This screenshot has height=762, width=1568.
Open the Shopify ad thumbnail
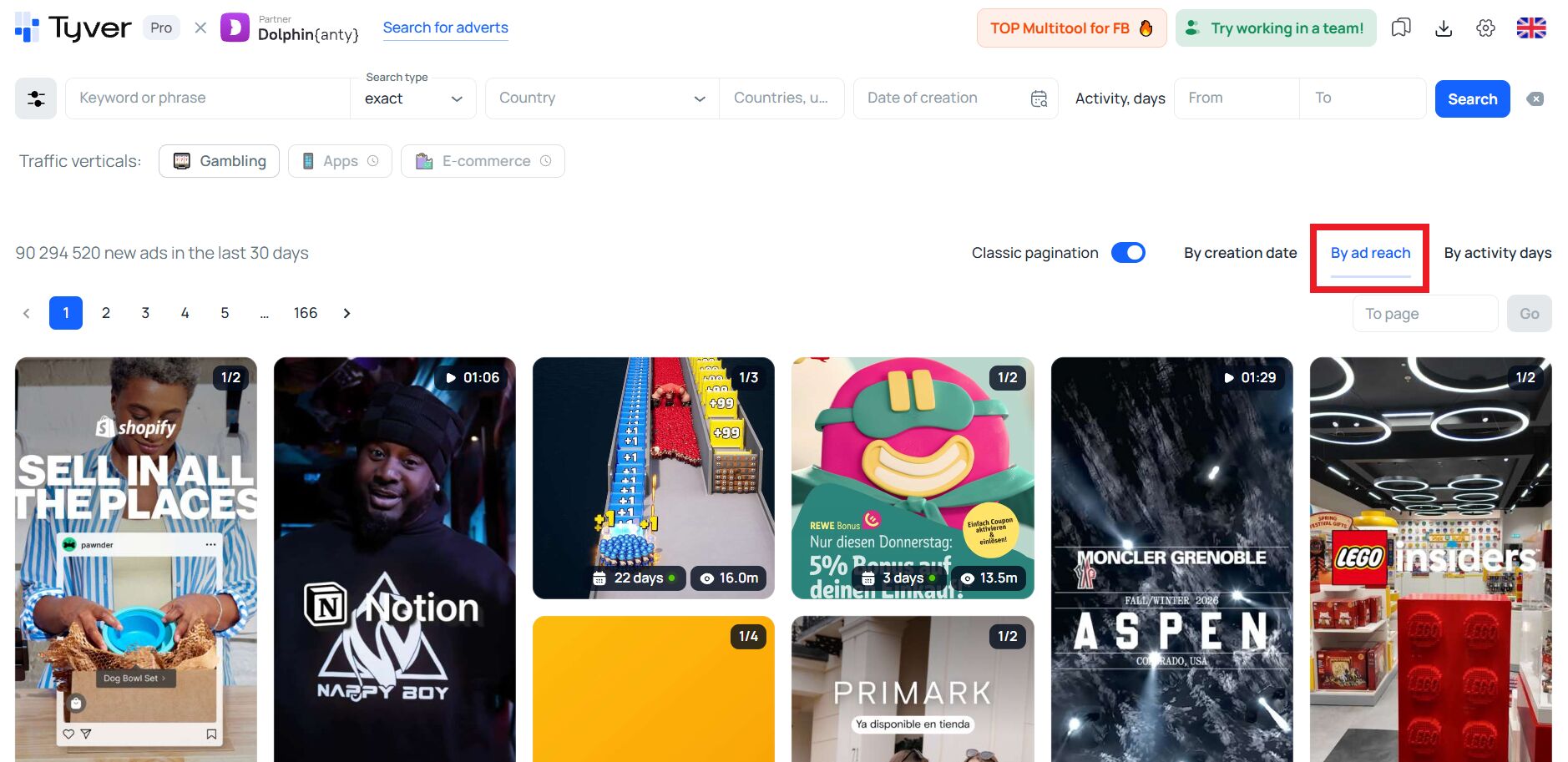pyautogui.click(x=136, y=559)
